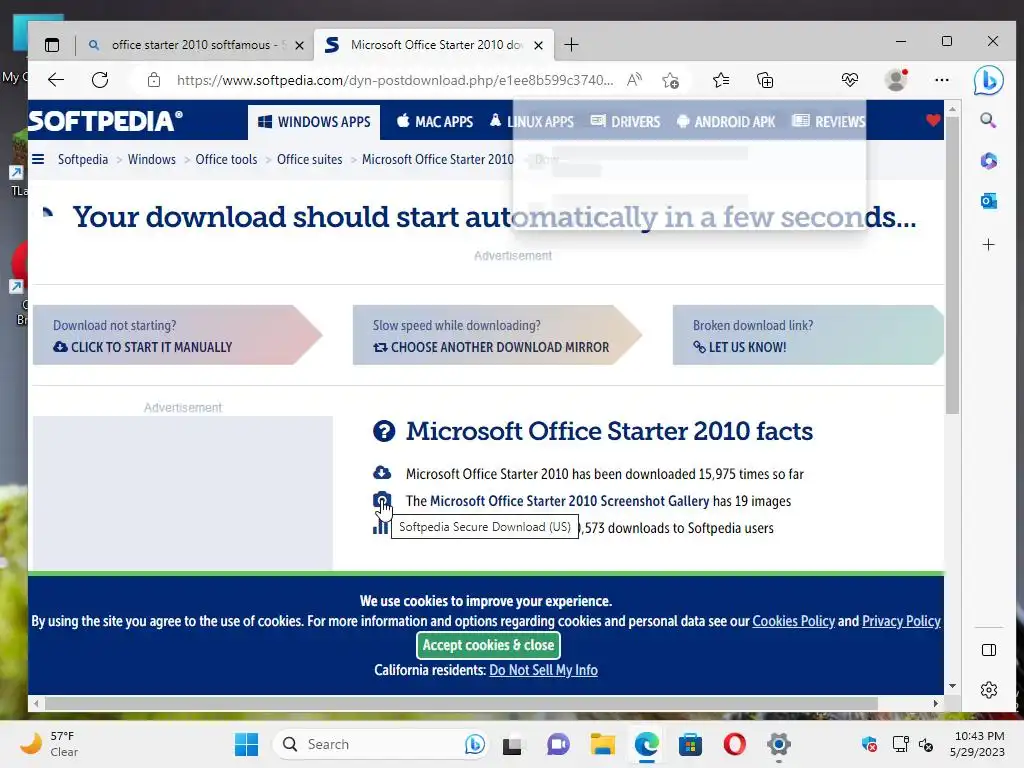Viewport: 1024px width, 768px height.
Task: Open File Explorer from taskbar
Action: [x=603, y=744]
